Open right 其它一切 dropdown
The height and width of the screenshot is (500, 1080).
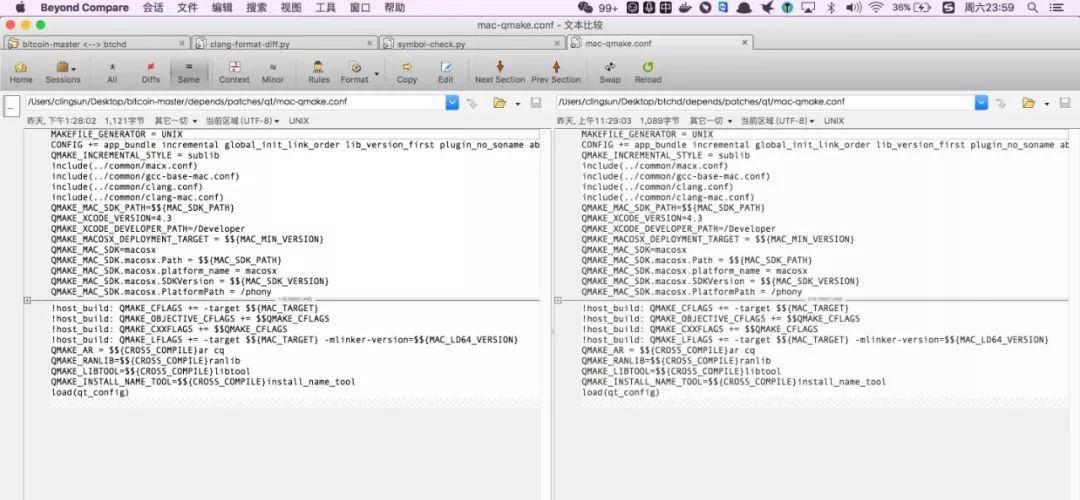coord(712,121)
